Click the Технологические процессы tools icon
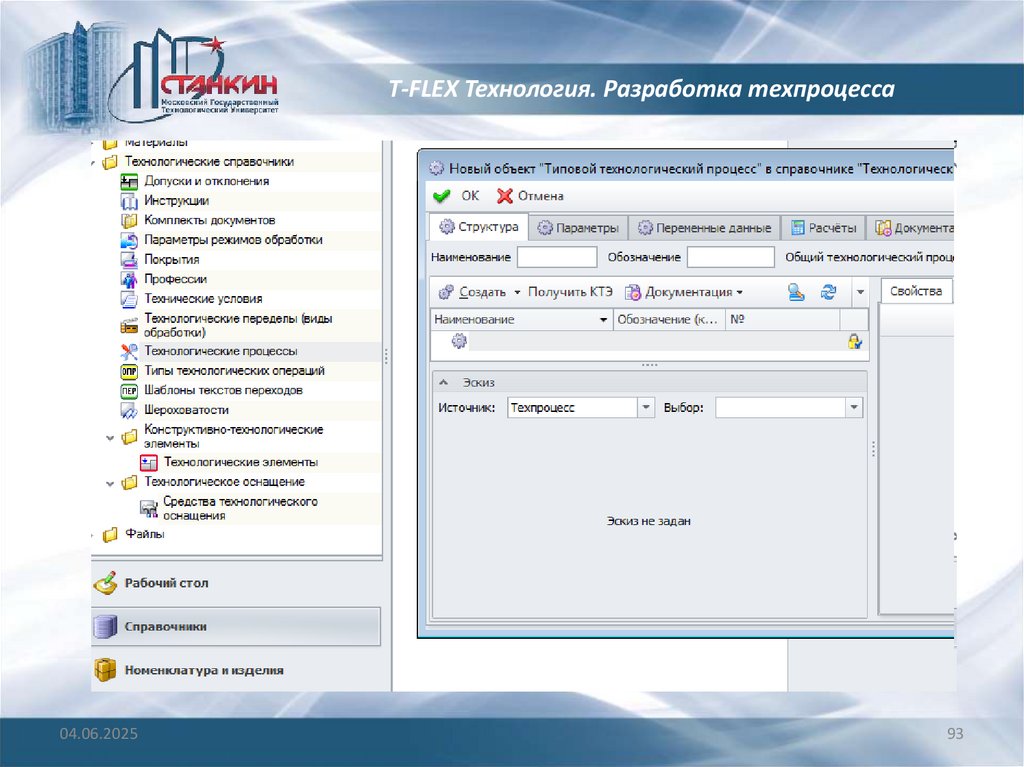Viewport: 1024px width, 767px height. [x=129, y=351]
